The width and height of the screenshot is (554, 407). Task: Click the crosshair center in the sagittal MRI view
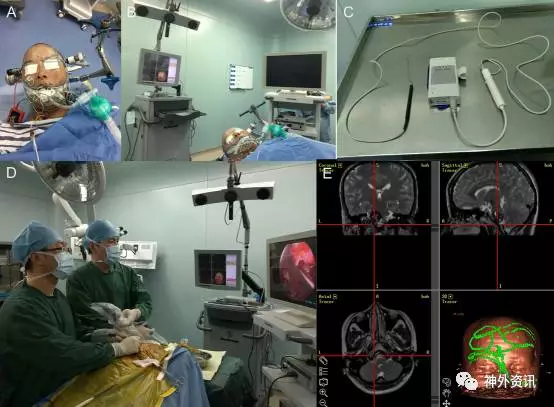(497, 225)
